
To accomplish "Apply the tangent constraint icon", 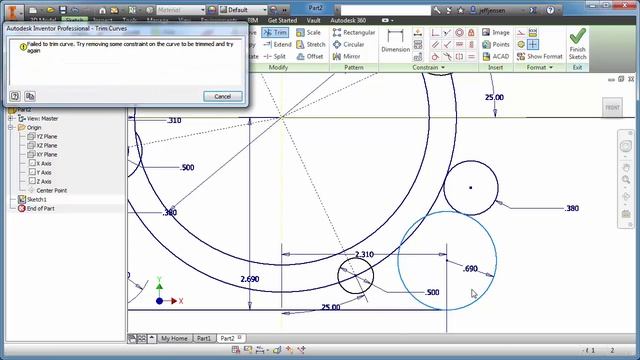I will tap(436, 56).
